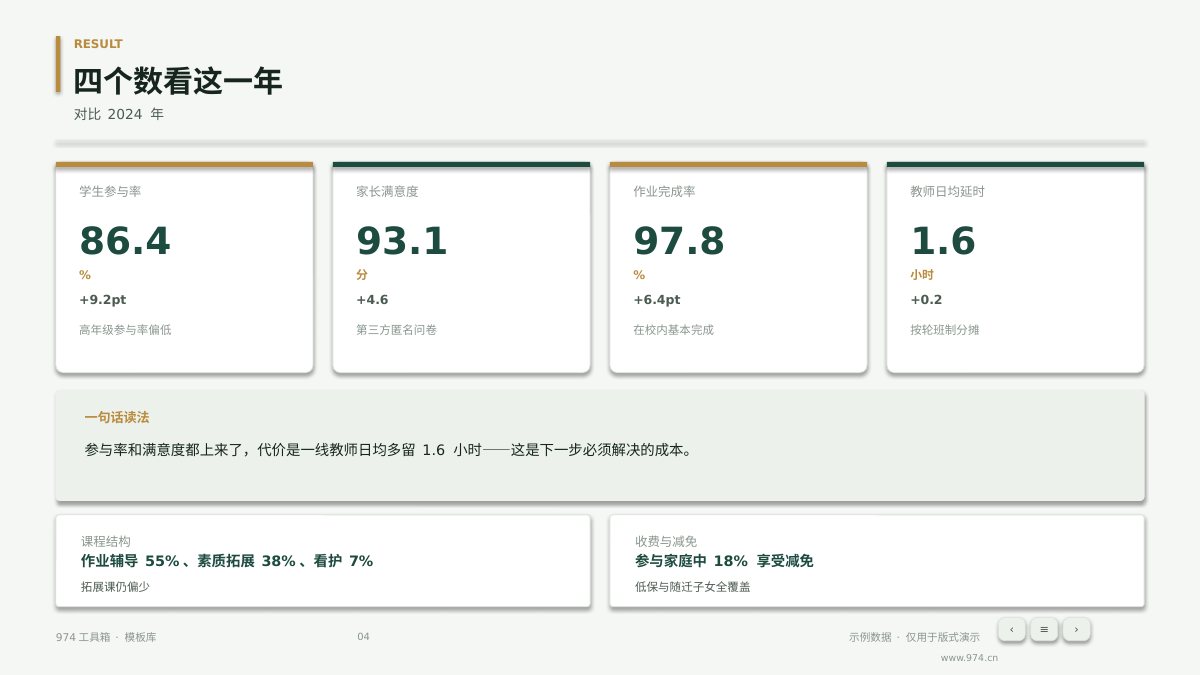Click the title 四个数看这一年
Screen dimensions: 1200x675
178,81
